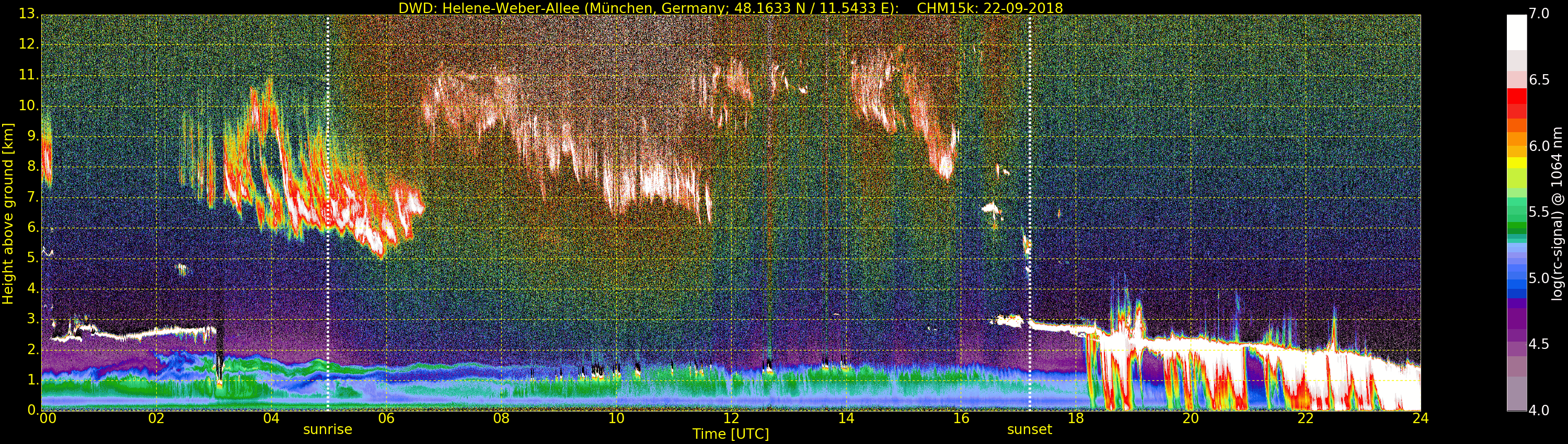This screenshot has width=1568, height=444.
Task: Pick the red band on the colorbar
Action: click(1516, 103)
